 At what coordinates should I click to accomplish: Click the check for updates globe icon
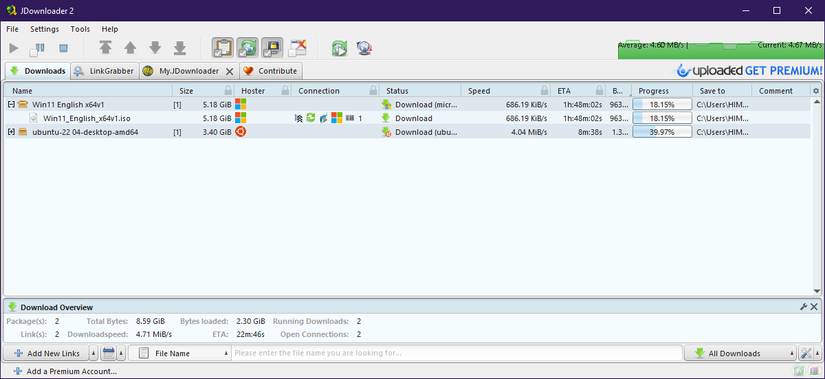click(x=364, y=48)
